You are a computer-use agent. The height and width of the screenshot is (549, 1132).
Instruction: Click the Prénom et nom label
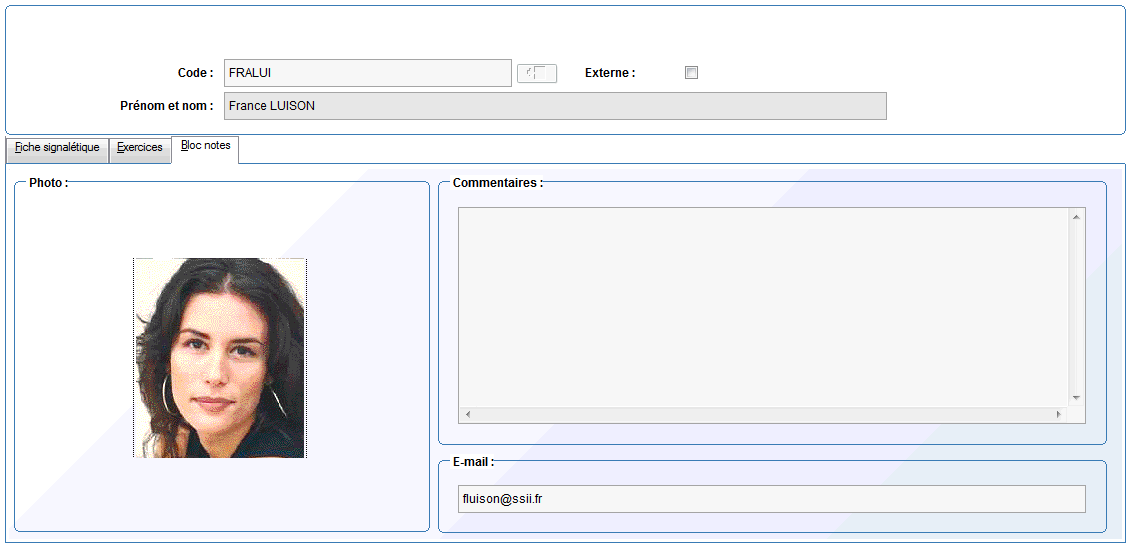tap(167, 106)
